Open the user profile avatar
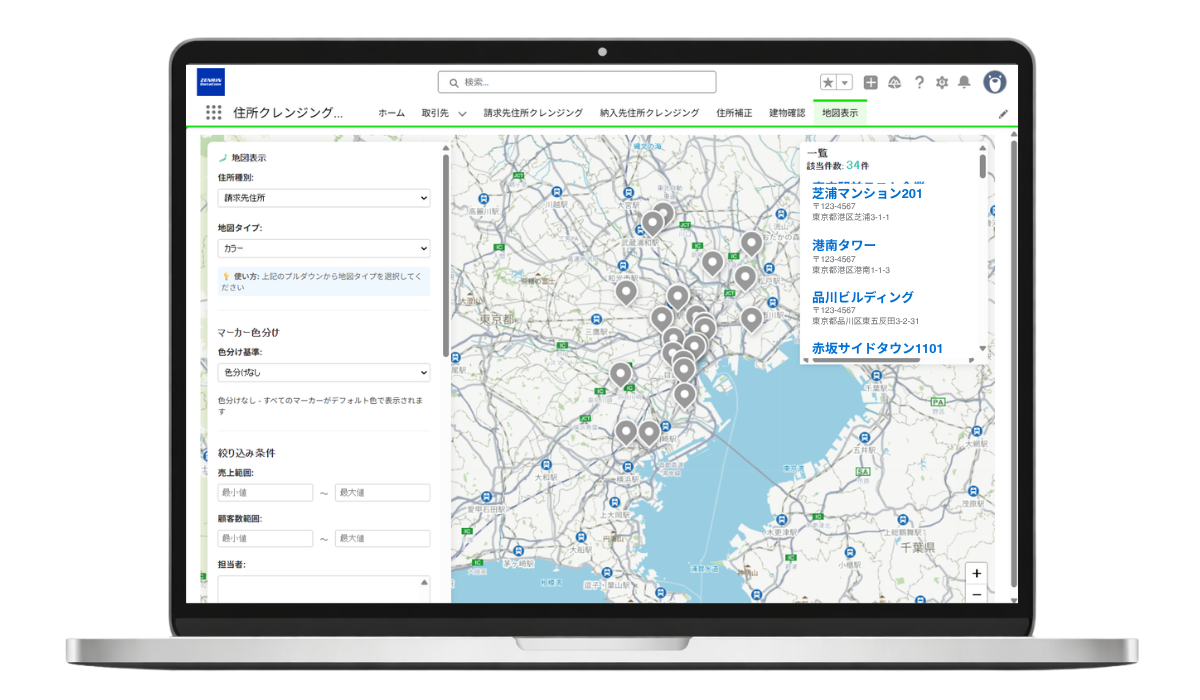The width and height of the screenshot is (1200, 700). (x=994, y=82)
